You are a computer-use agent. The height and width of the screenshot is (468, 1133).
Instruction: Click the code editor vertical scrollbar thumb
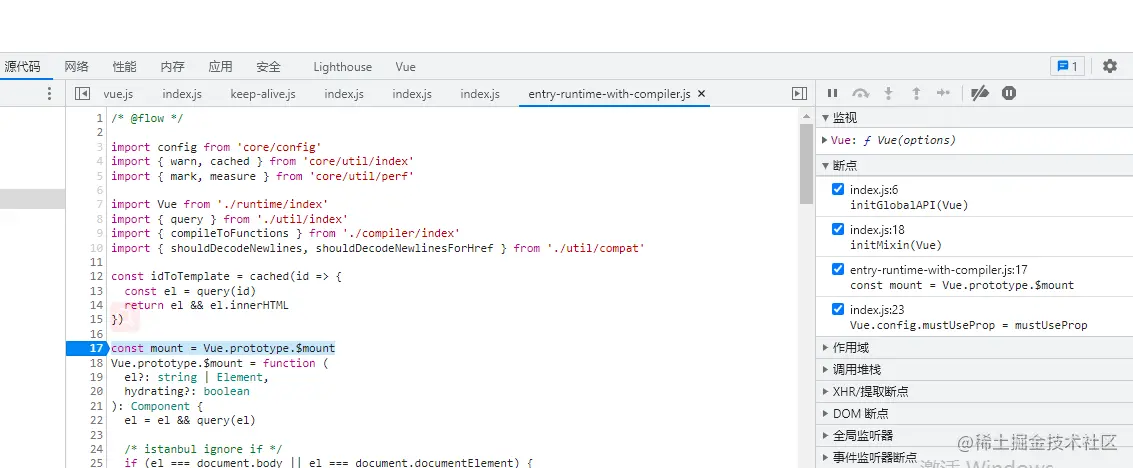tap(806, 164)
